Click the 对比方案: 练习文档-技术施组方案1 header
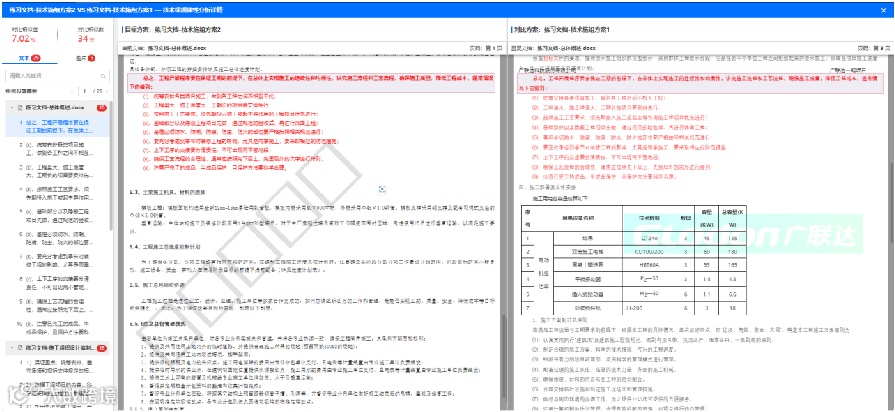 click(562, 29)
